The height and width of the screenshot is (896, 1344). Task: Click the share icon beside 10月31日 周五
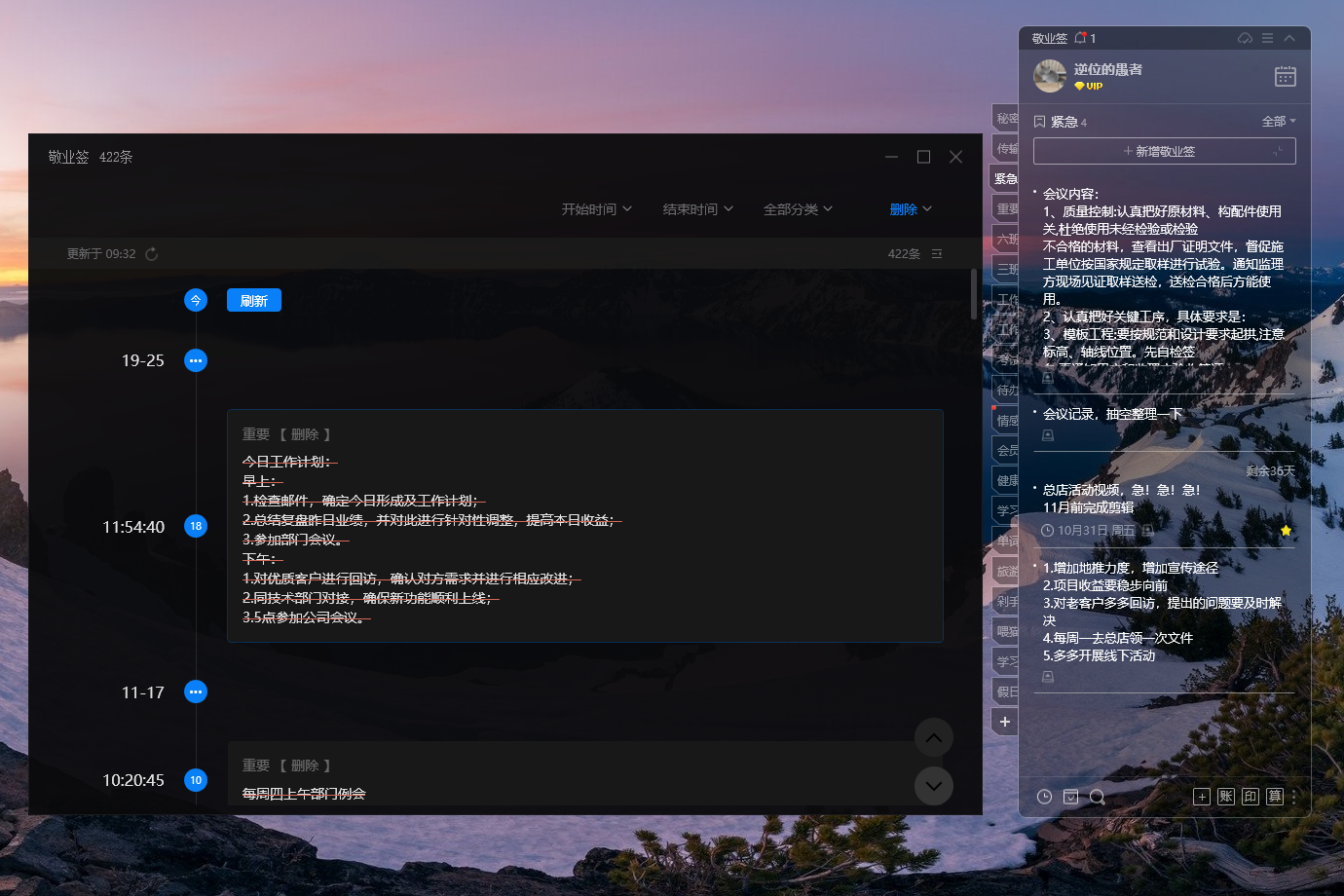pos(1148,531)
